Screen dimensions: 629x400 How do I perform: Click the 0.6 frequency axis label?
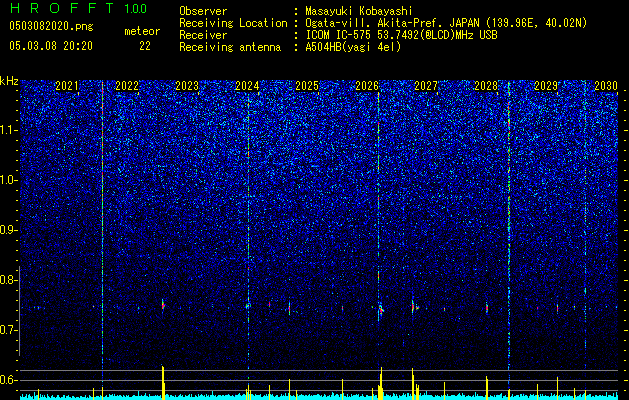tap(8, 380)
